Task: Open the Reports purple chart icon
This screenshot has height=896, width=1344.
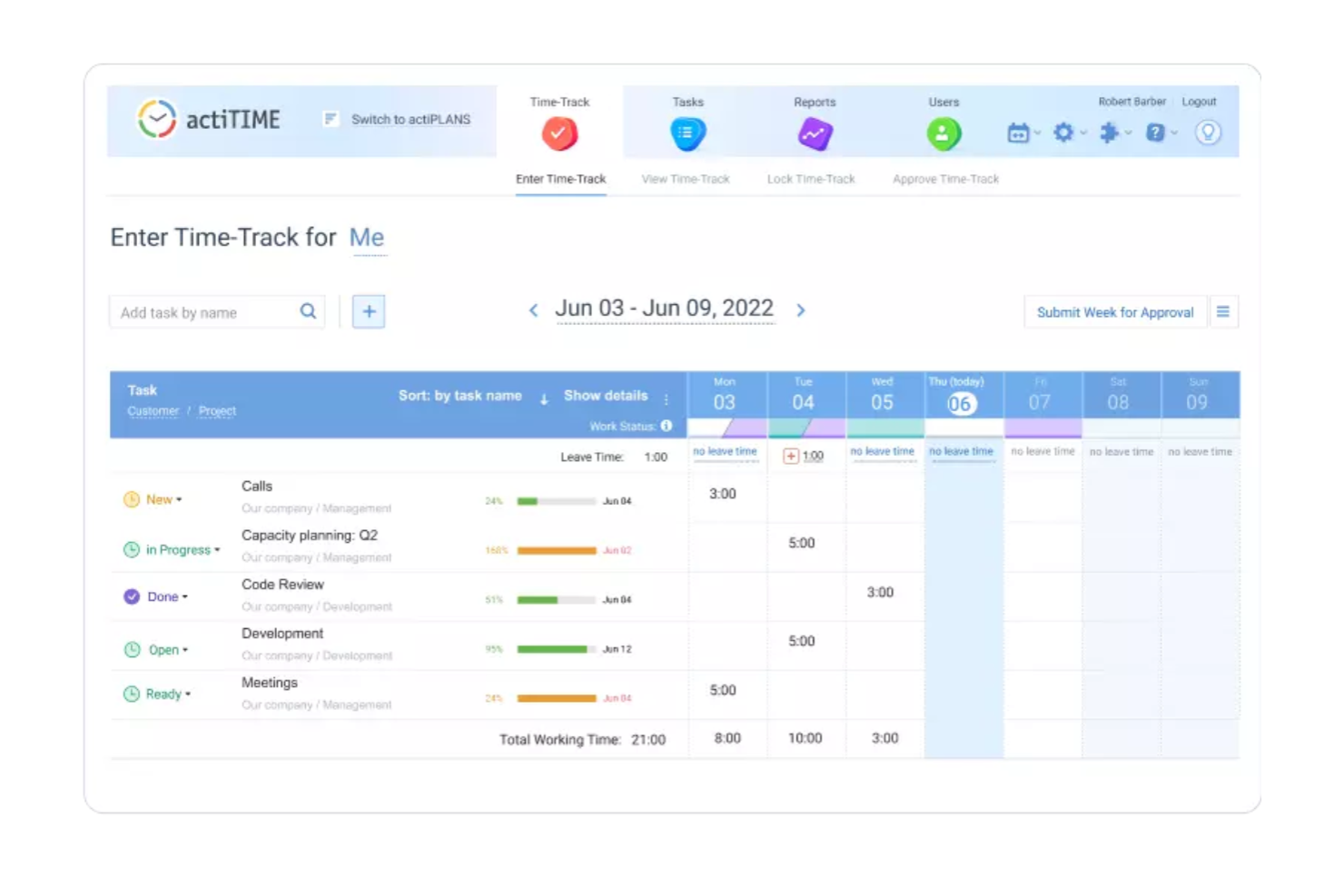Action: (x=815, y=134)
